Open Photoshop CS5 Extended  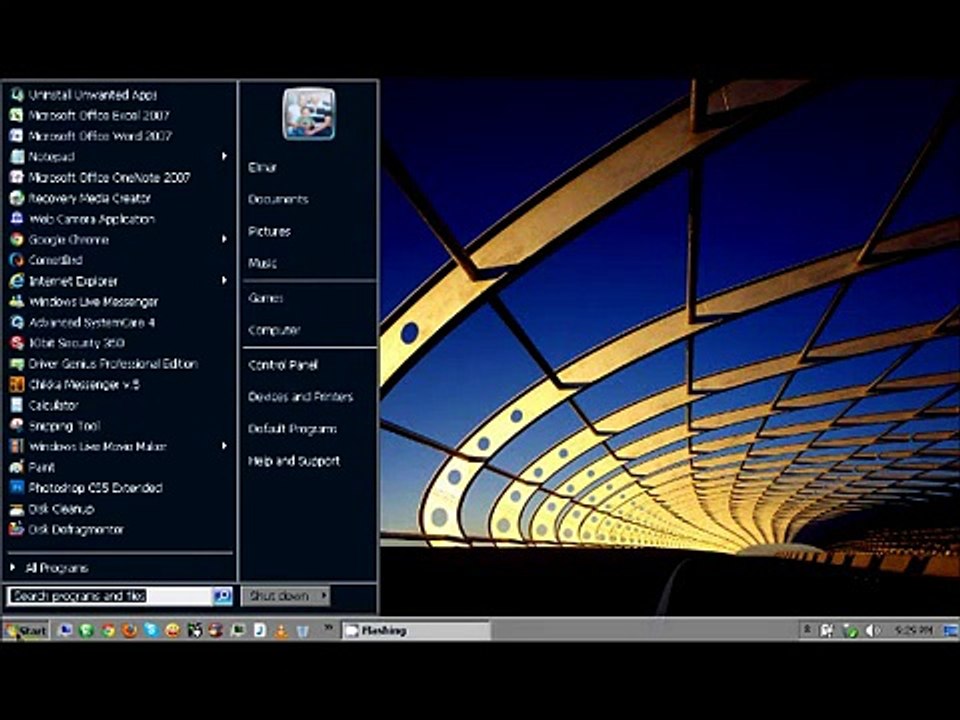click(x=119, y=488)
